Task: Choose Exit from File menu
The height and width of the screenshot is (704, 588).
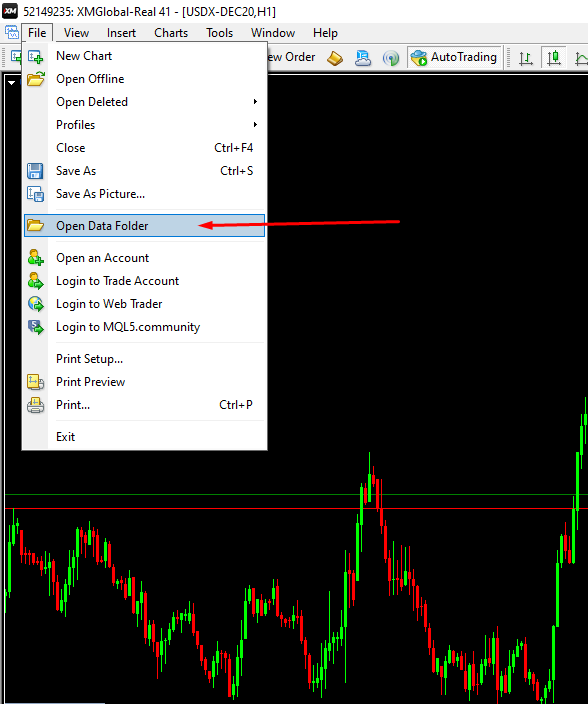Action: [144, 436]
